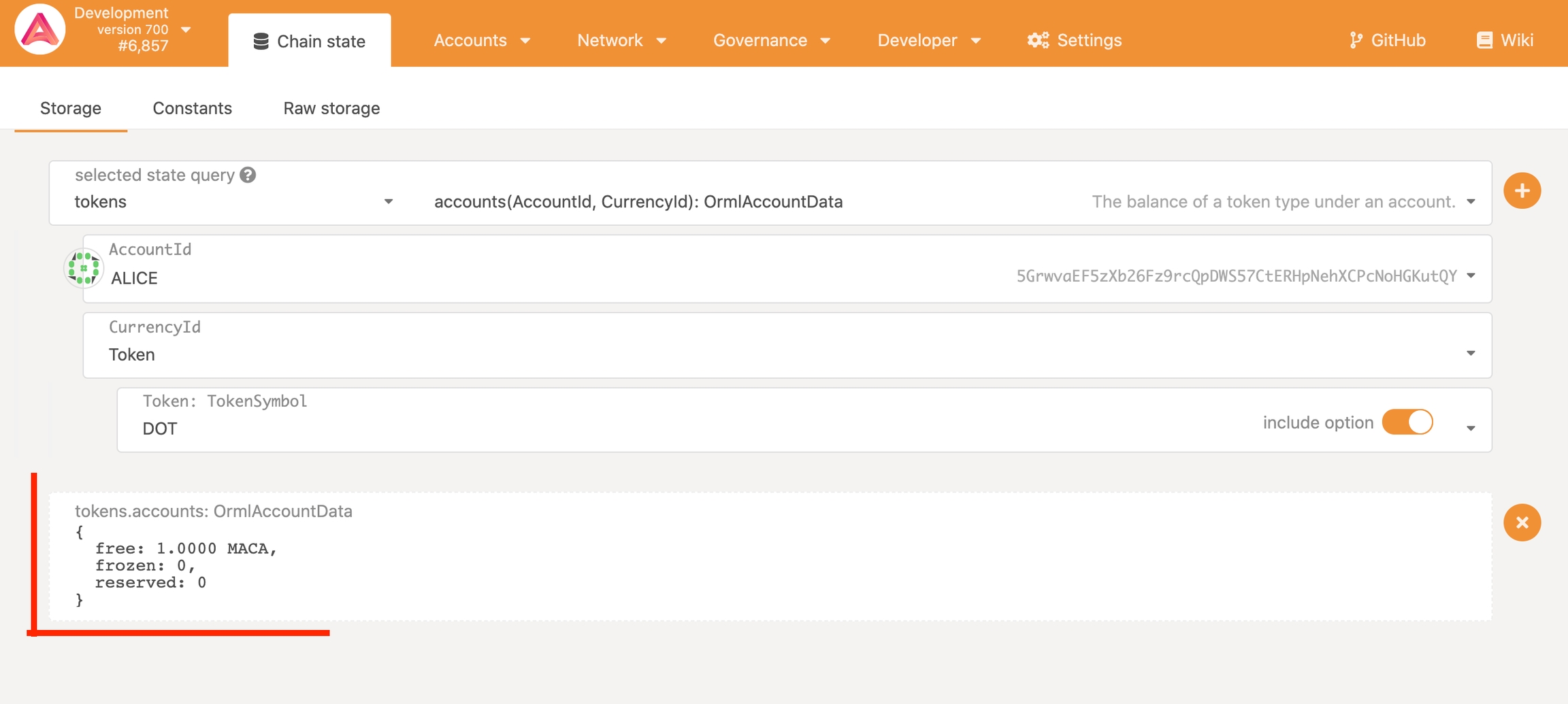Open the TokenSymbol DOT dropdown
Image resolution: width=1568 pixels, height=704 pixels.
pos(1471,429)
